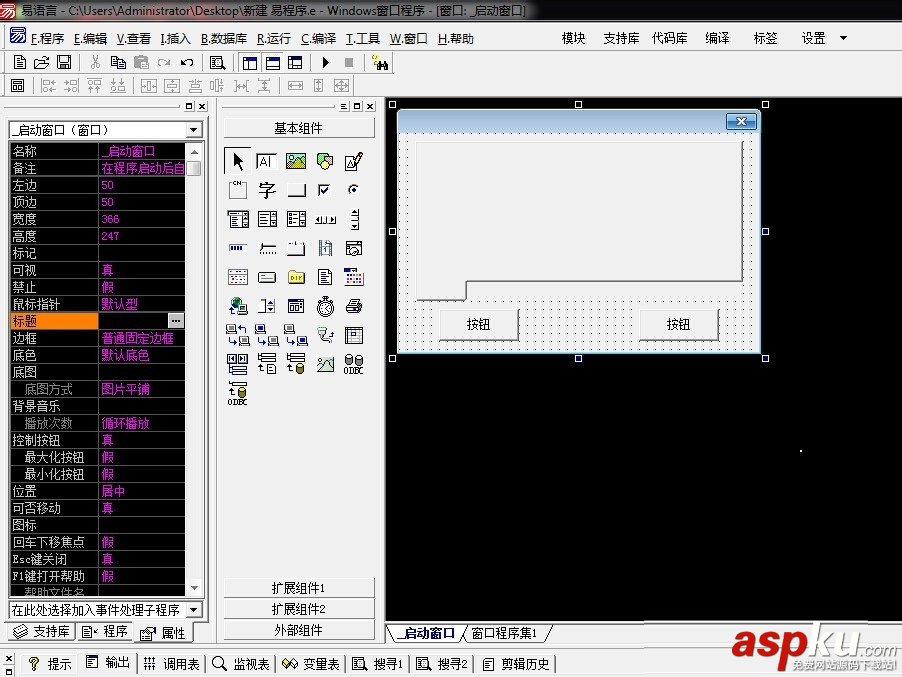This screenshot has height=677, width=902.
Task: Click the print preview magnifier toolbar icon
Action: click(217, 62)
